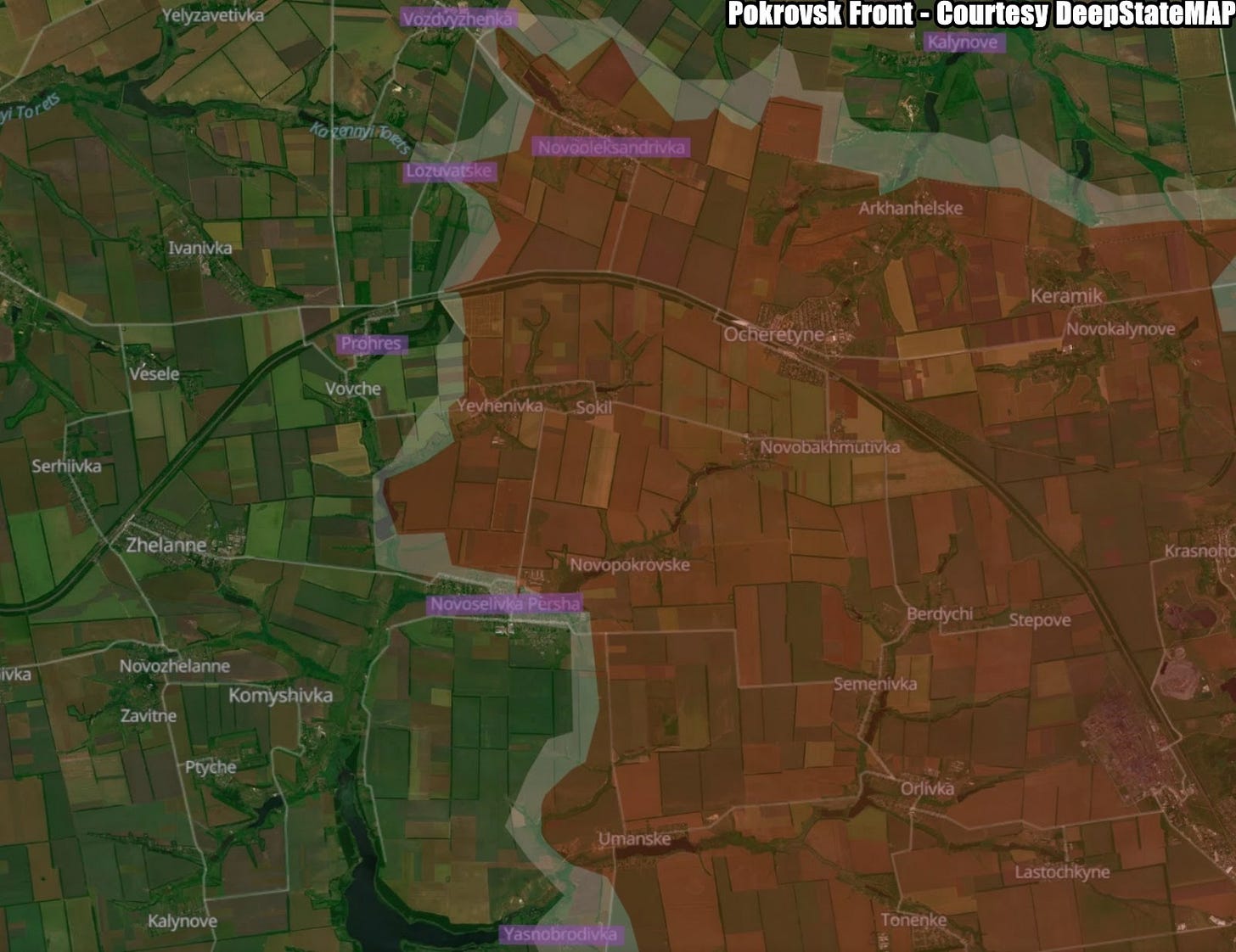
Task: Select the Novoselivka Persha highlighted label
Action: click(505, 604)
